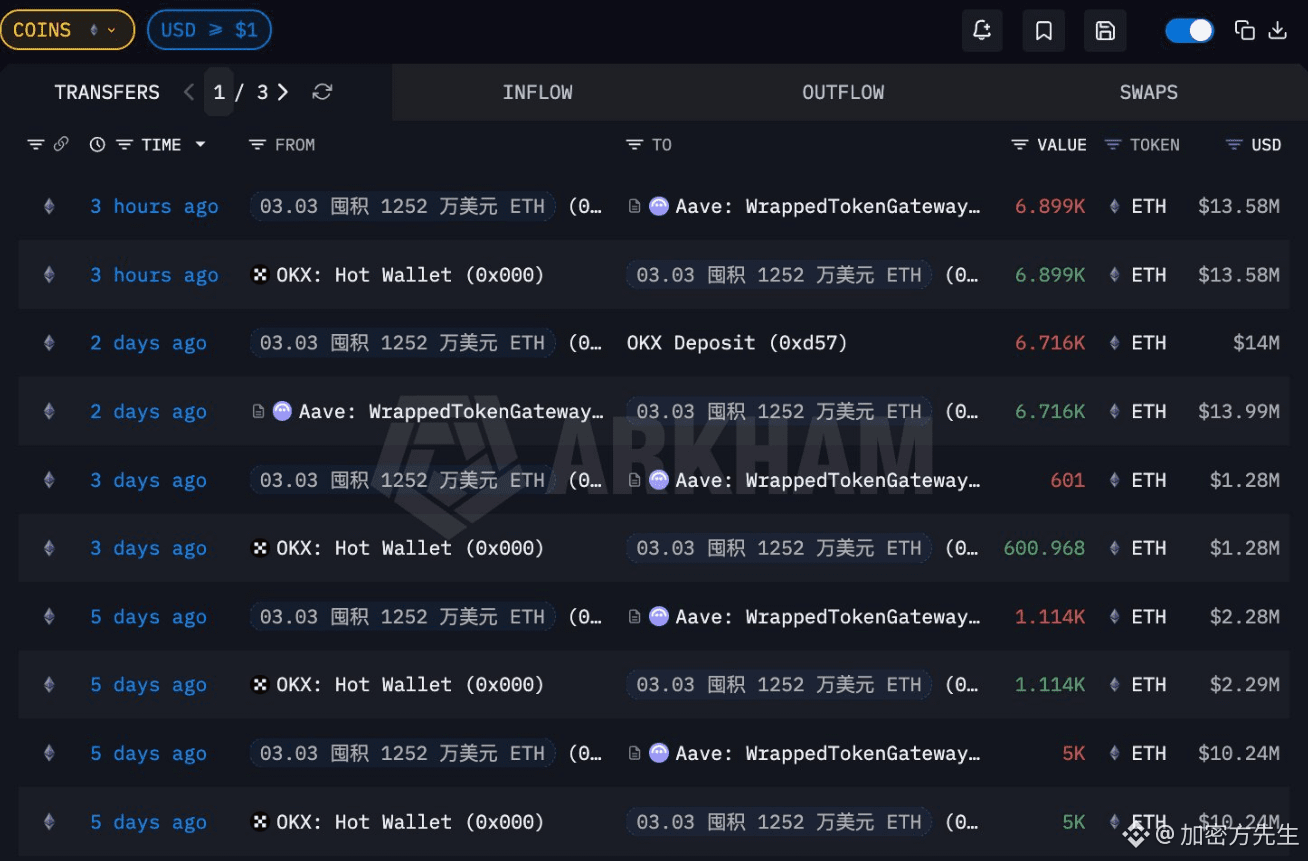
Task: Click the bookmark icon in the top bar
Action: (x=1043, y=31)
